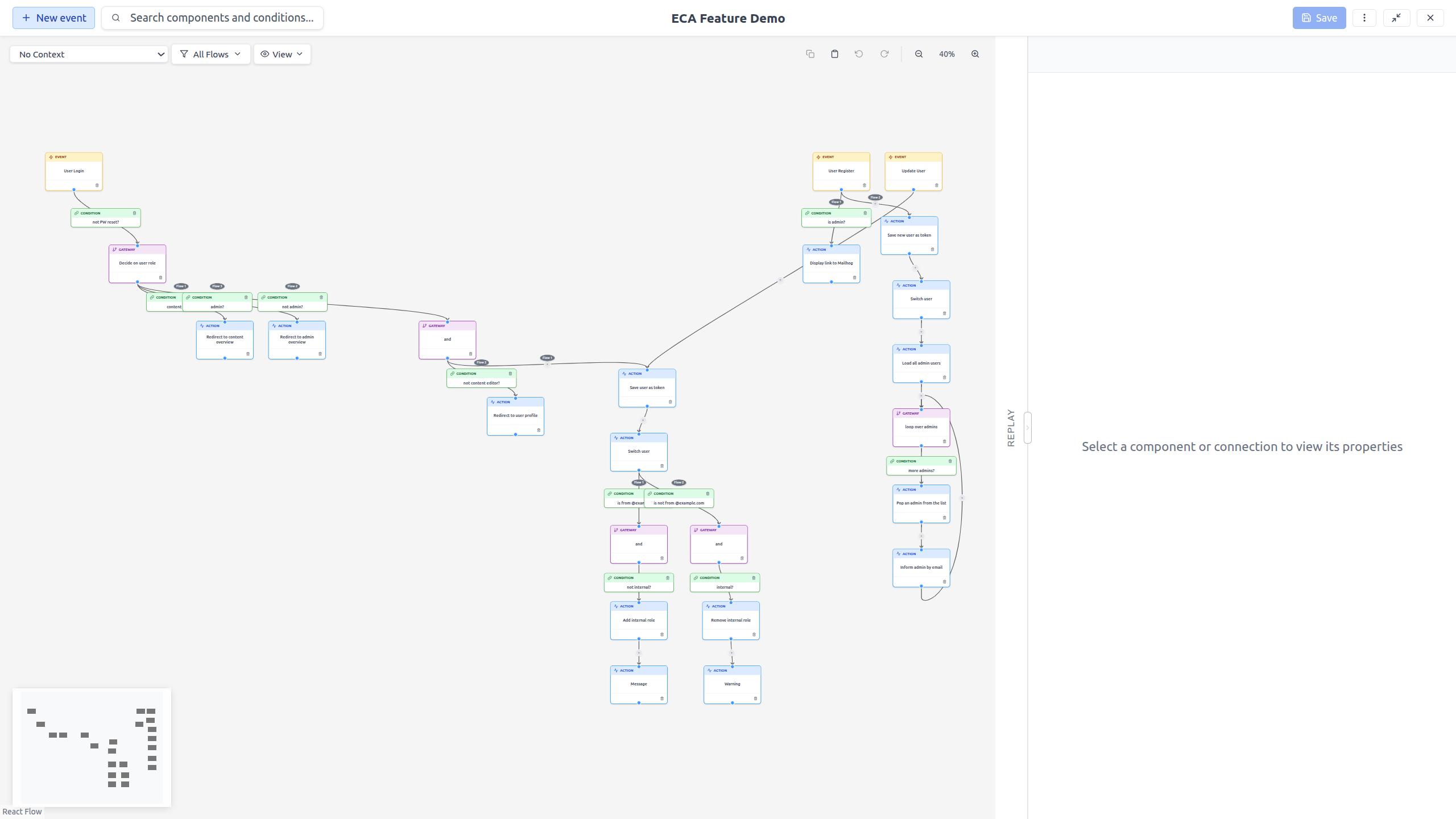Select the REPLAY tab on the right edge
The height and width of the screenshot is (819, 1456).
1011,428
